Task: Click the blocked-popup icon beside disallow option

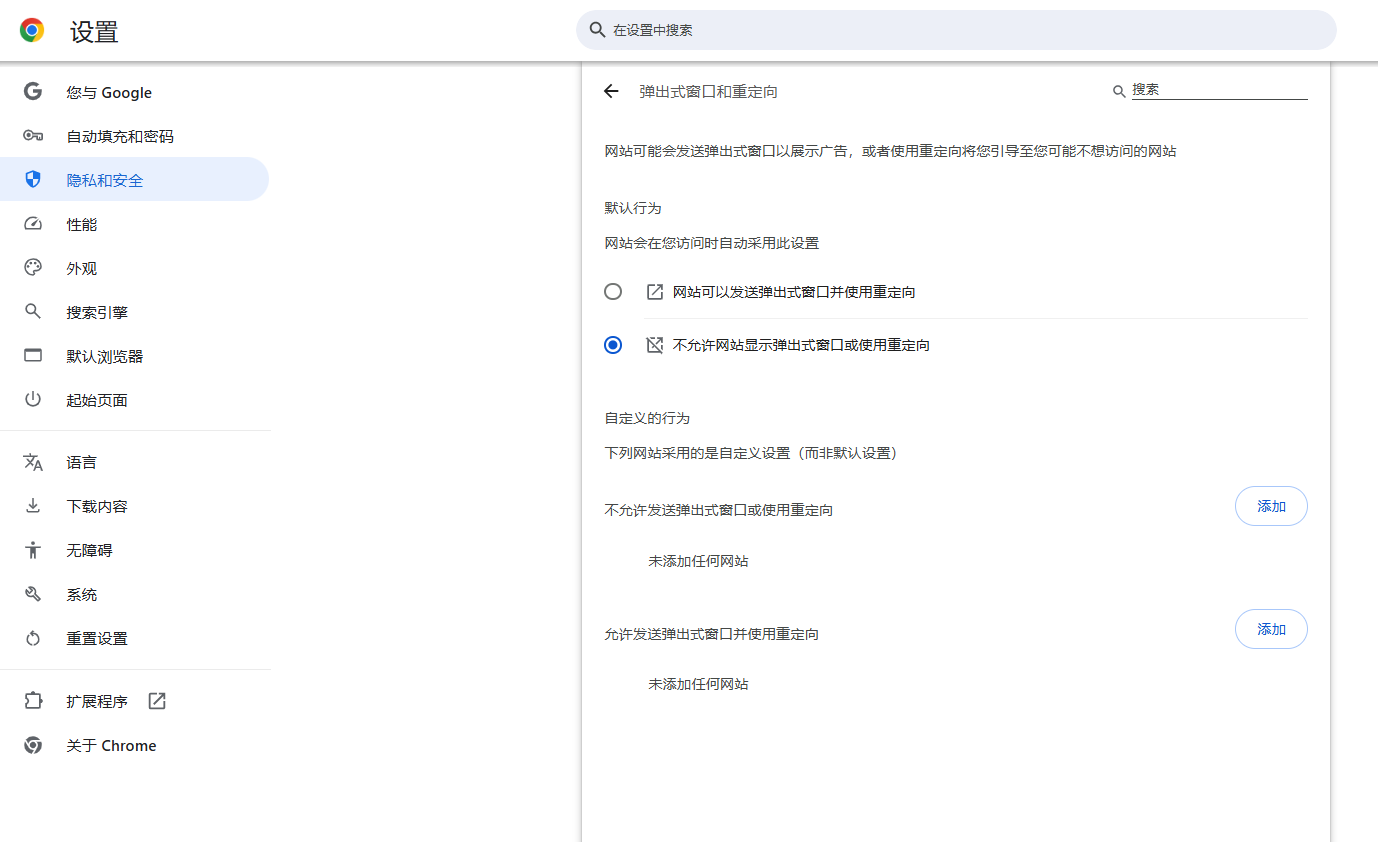Action: pyautogui.click(x=655, y=345)
